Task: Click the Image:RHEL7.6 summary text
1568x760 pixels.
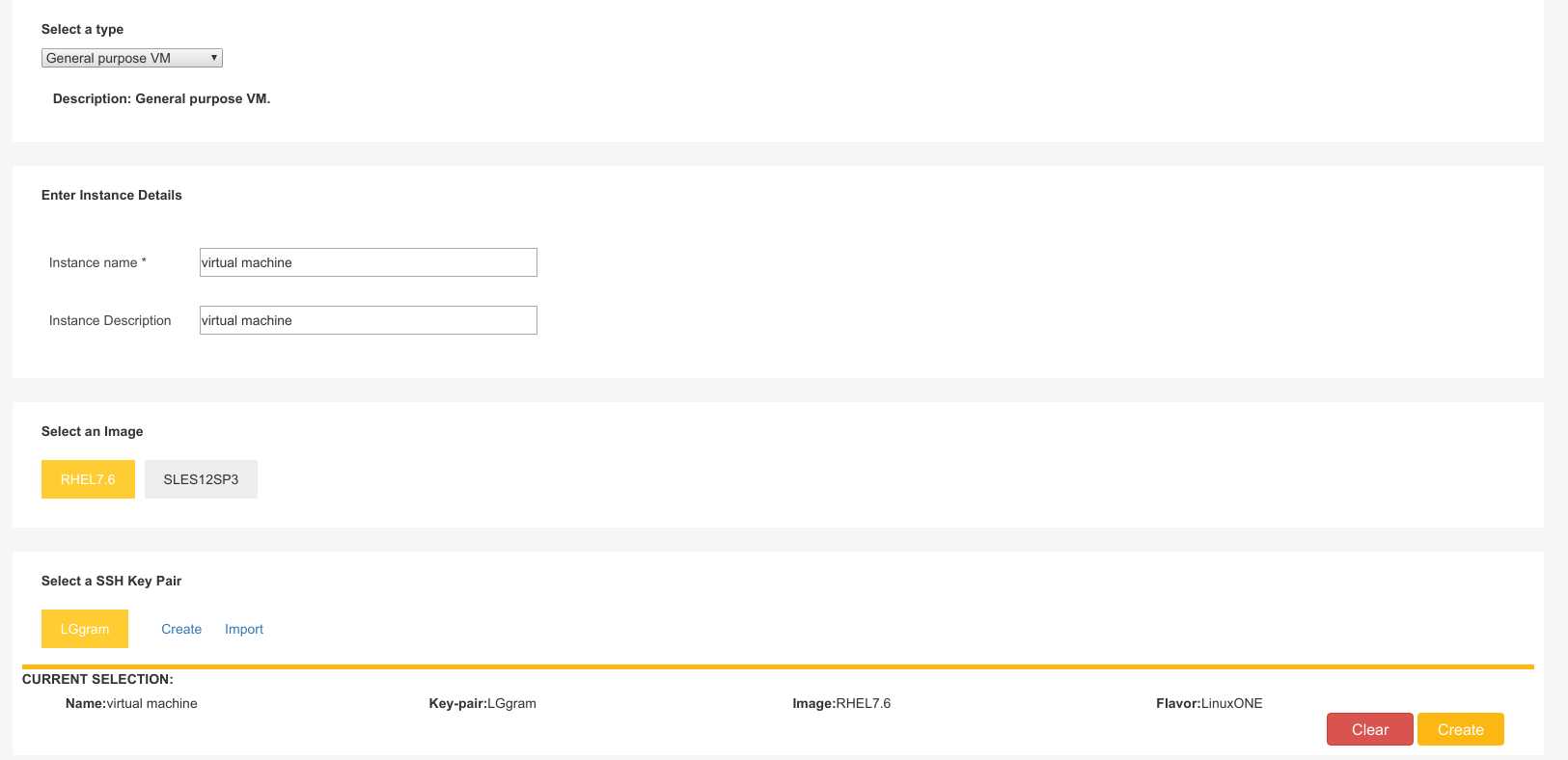Action: (x=841, y=703)
